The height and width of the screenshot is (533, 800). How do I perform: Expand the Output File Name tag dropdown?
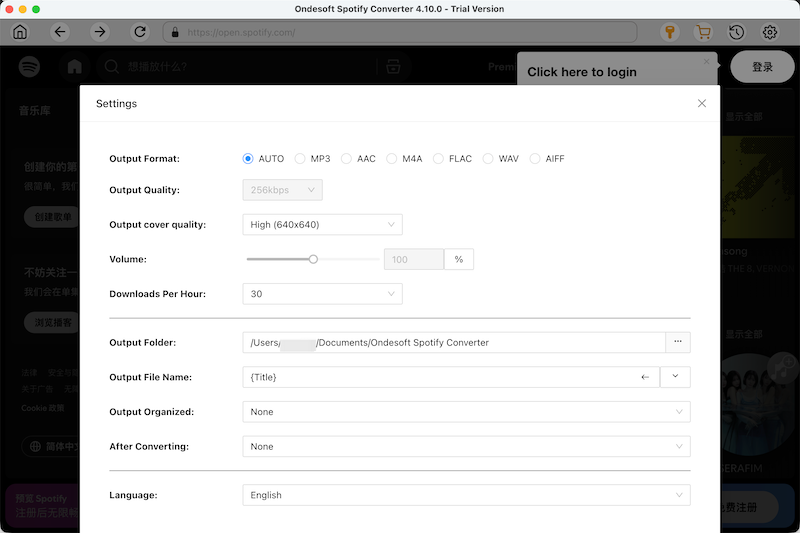click(675, 377)
